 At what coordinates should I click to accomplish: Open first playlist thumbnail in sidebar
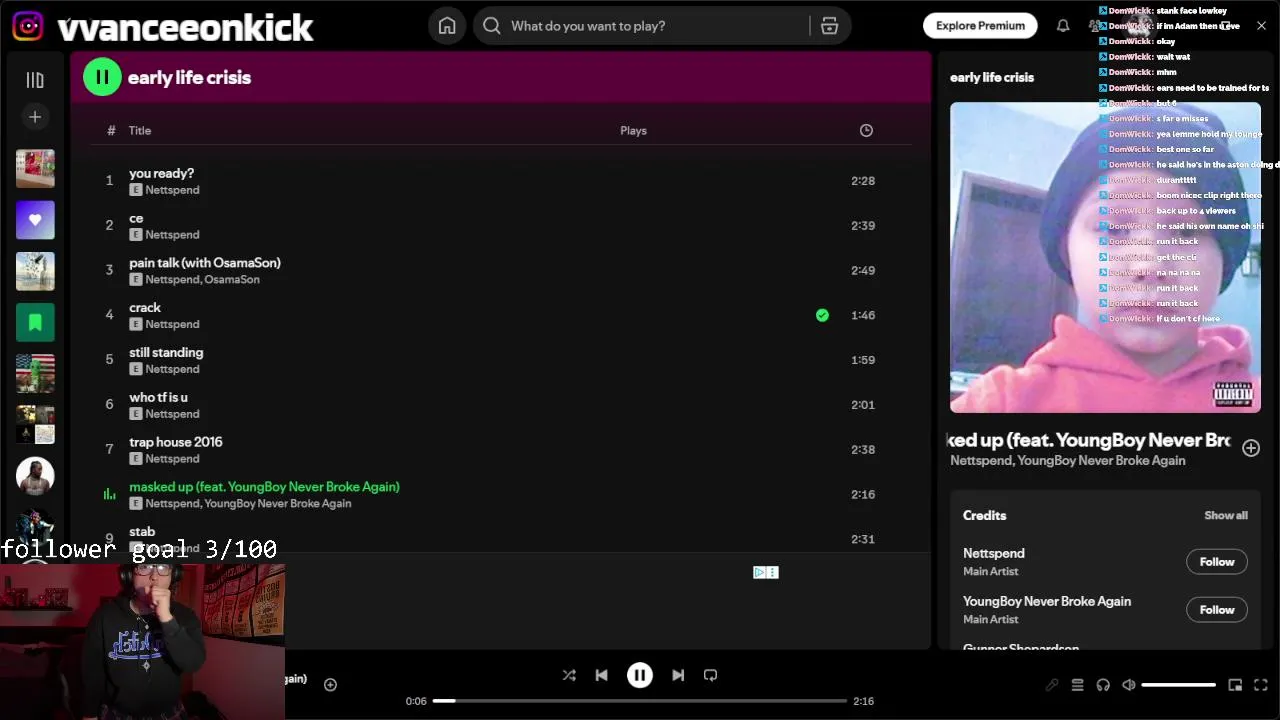pos(35,168)
